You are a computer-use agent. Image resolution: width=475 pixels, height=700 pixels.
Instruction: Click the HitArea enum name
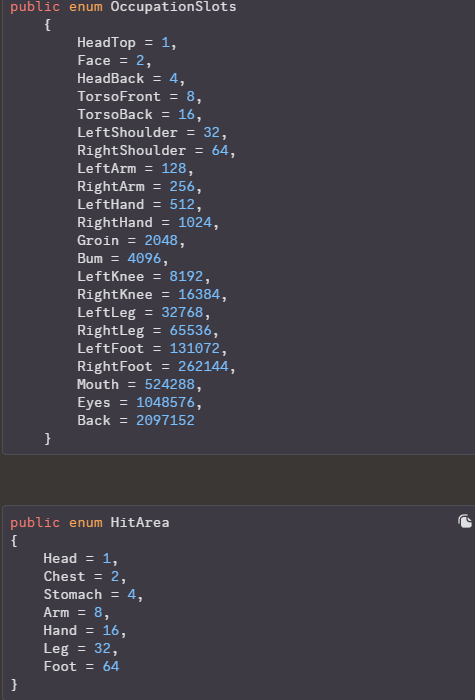pos(140,522)
